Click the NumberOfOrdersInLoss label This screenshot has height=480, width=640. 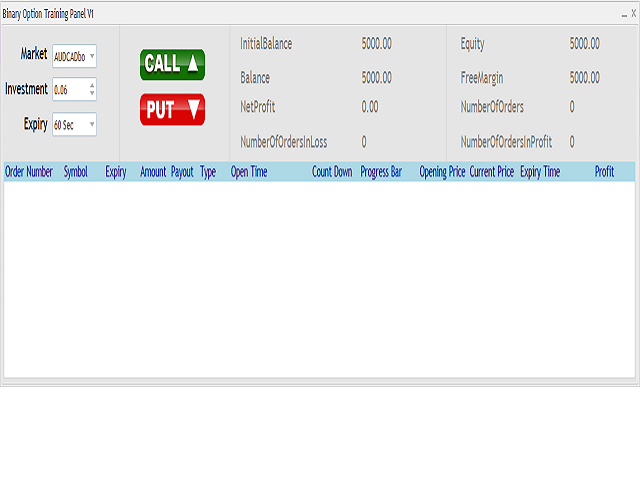tap(284, 142)
